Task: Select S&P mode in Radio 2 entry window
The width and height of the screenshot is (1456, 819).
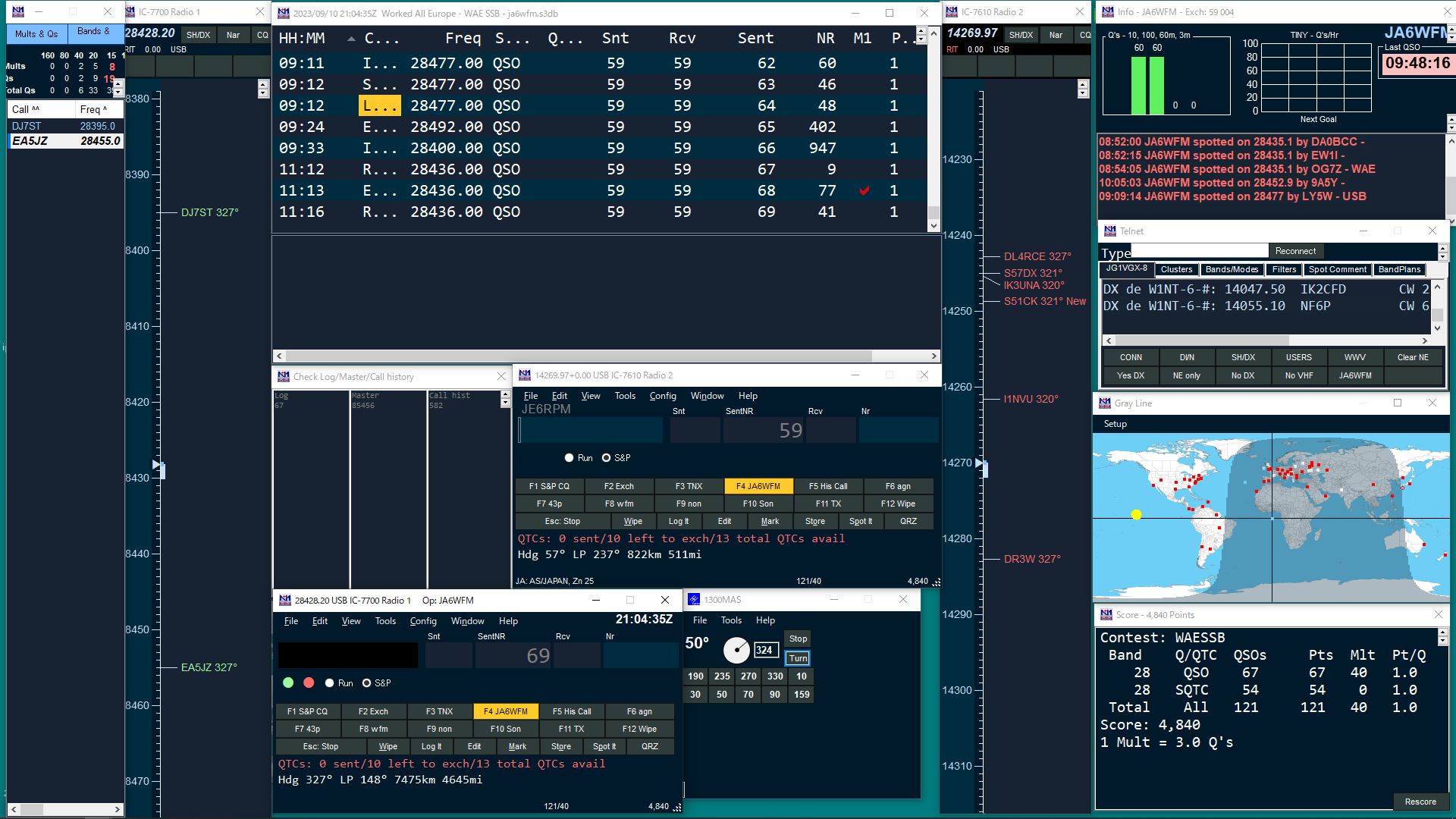Action: (606, 458)
